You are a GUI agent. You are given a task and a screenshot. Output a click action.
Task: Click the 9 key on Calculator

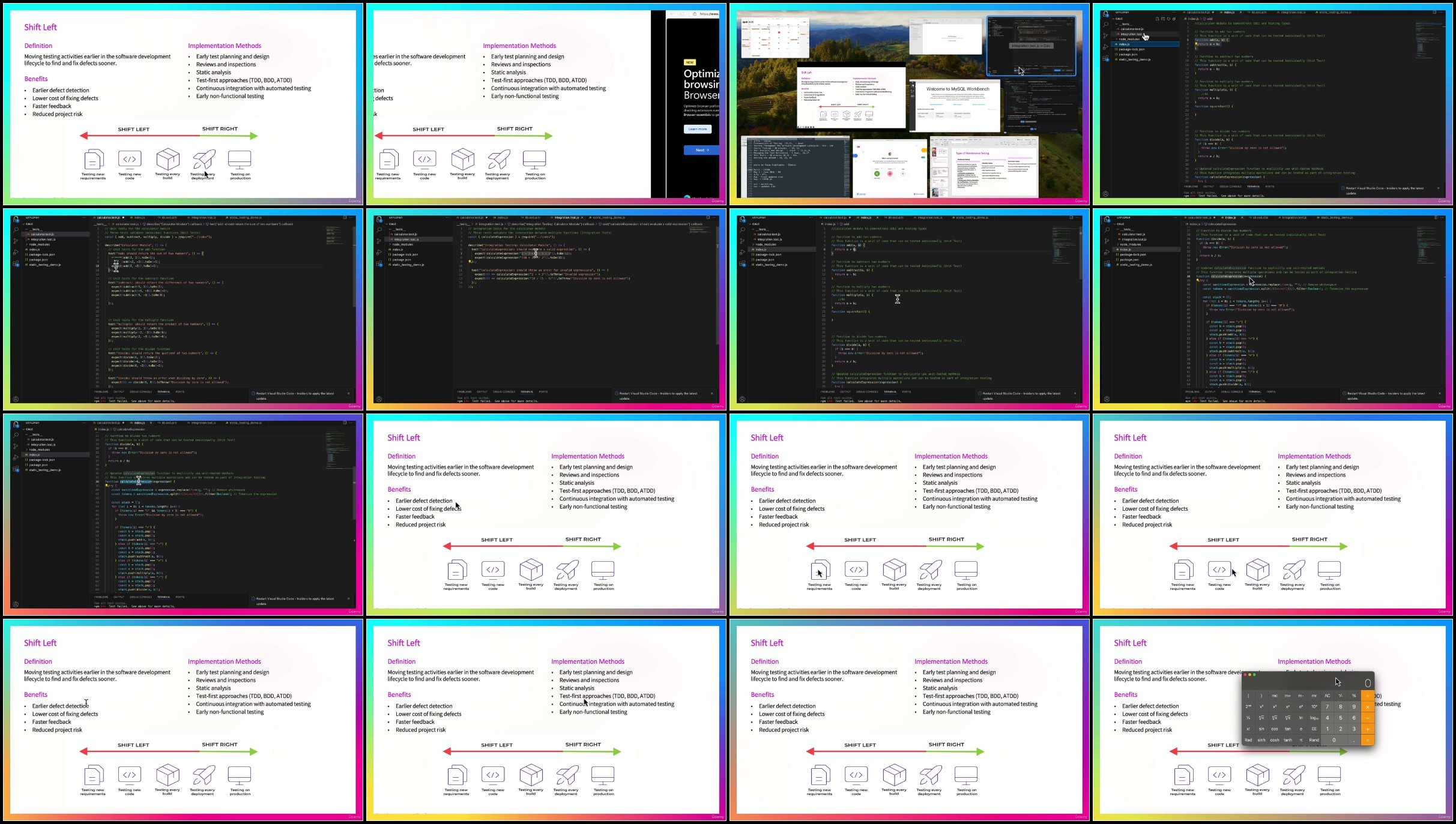click(1354, 707)
